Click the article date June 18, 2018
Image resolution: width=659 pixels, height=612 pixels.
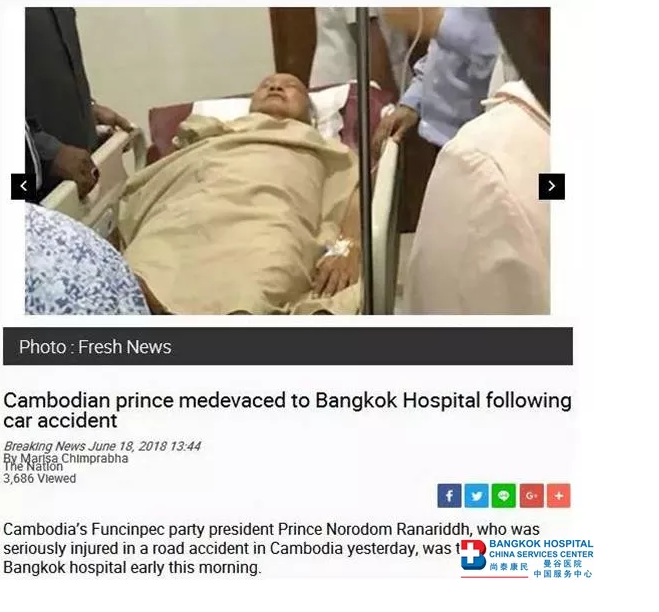click(x=128, y=446)
